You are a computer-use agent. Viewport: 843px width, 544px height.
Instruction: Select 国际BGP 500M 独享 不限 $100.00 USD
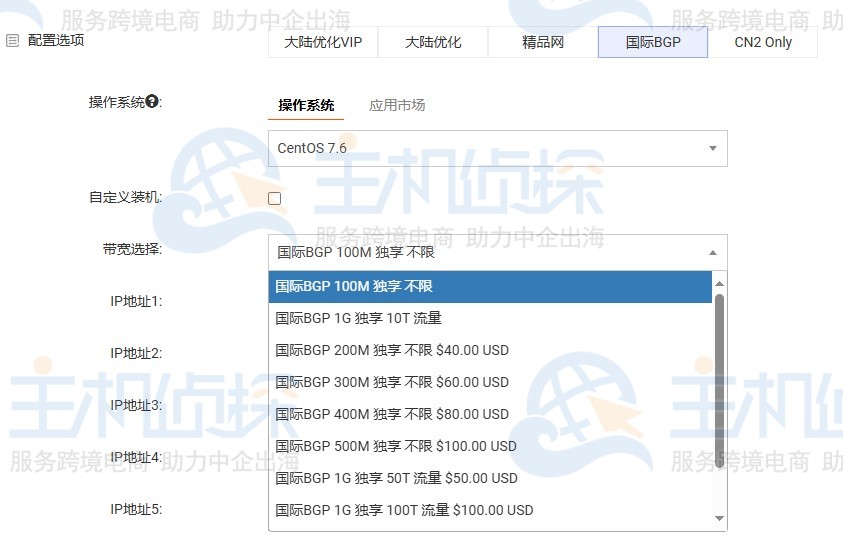coord(490,446)
